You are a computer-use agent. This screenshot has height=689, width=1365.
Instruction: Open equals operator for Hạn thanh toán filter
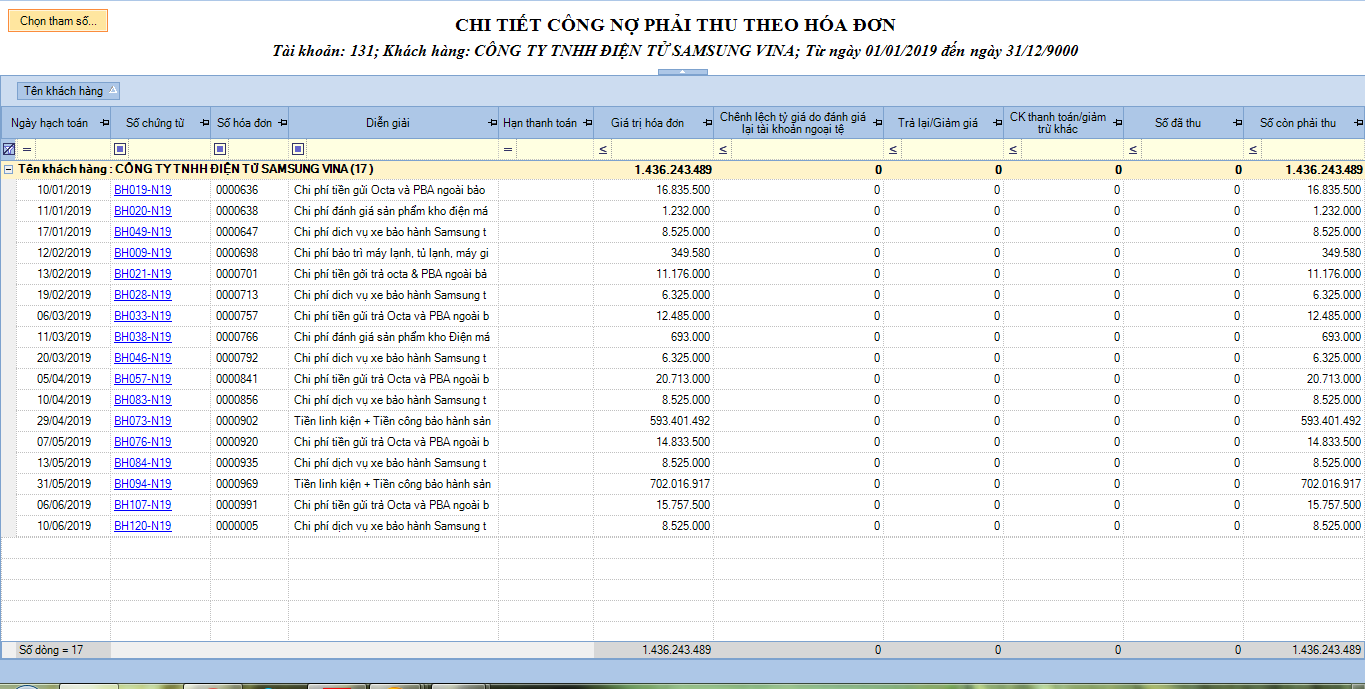508,150
